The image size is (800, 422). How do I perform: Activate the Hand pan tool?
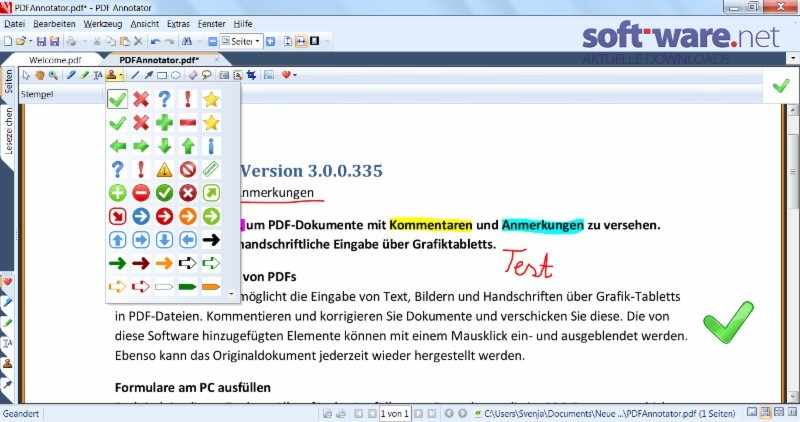click(x=40, y=76)
